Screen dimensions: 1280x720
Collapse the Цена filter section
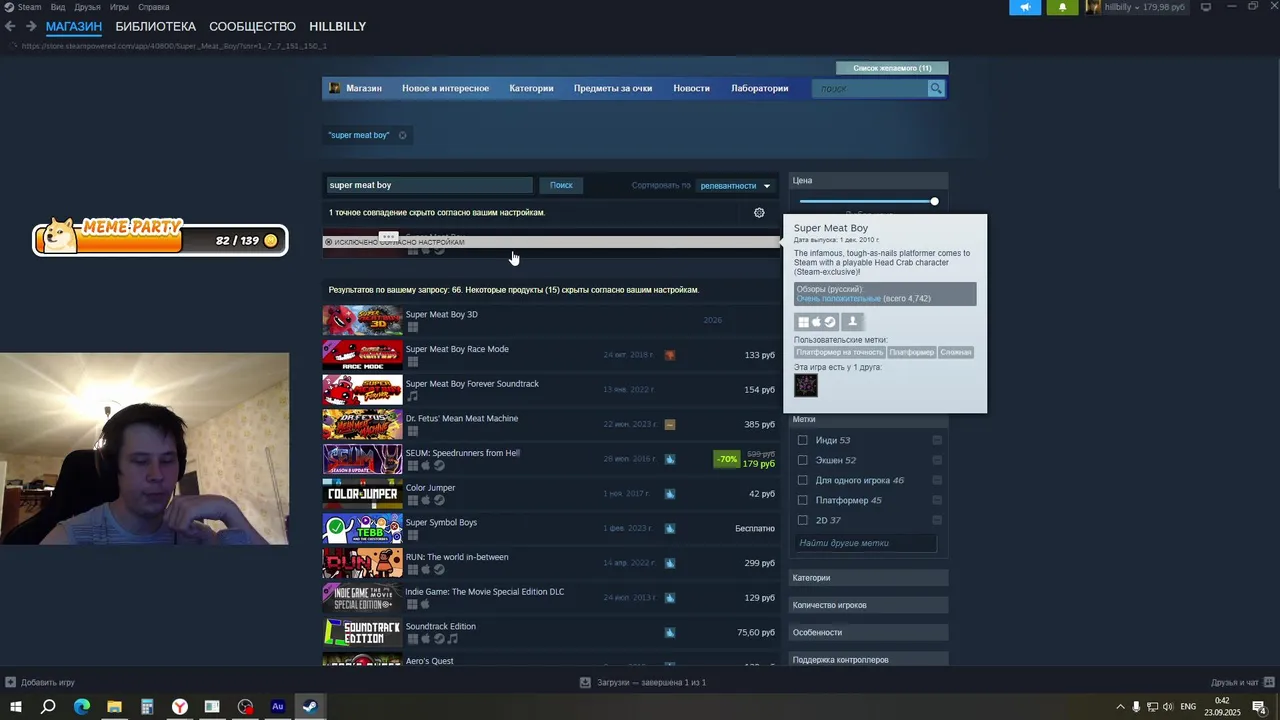tap(868, 181)
